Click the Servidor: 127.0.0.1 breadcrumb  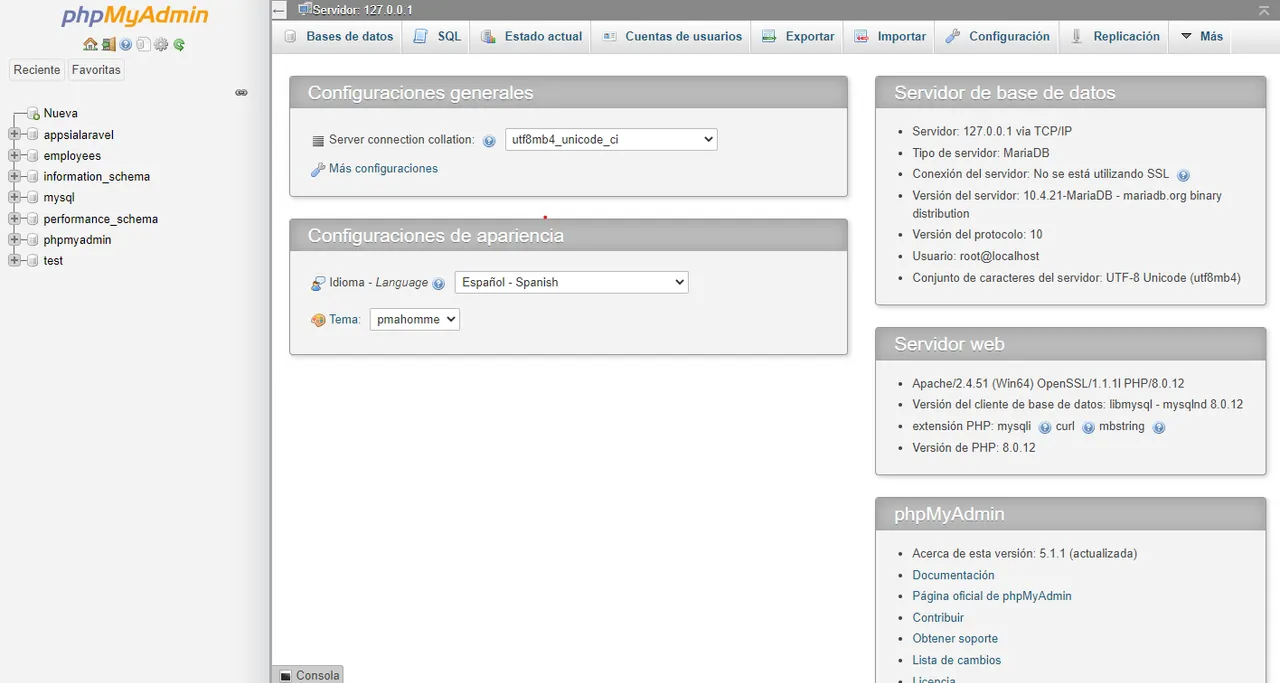pyautogui.click(x=362, y=10)
